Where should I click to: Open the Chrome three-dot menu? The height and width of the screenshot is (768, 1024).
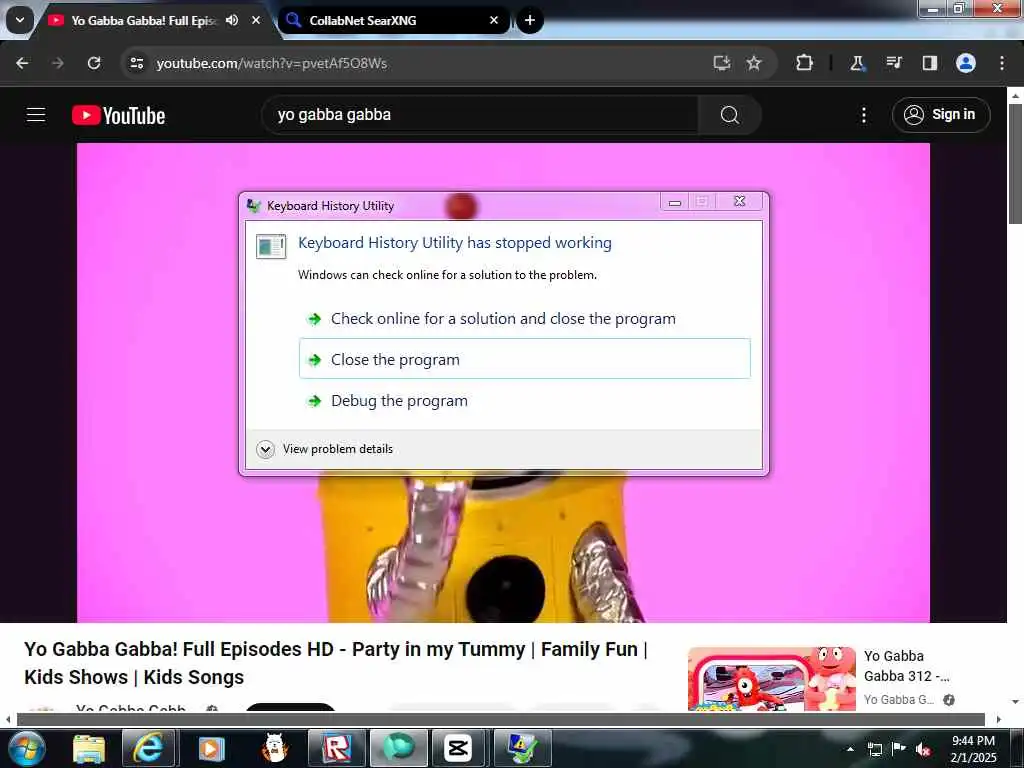click(x=1002, y=63)
